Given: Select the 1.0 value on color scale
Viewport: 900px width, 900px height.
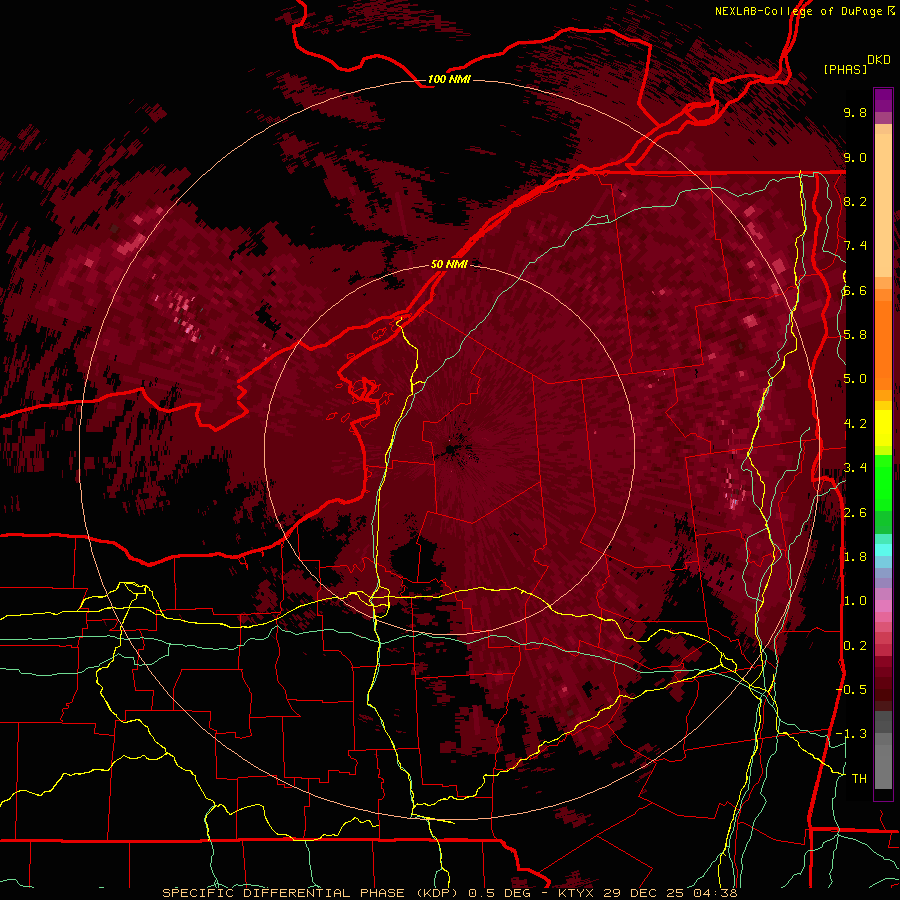Looking at the screenshot, I should tap(855, 601).
